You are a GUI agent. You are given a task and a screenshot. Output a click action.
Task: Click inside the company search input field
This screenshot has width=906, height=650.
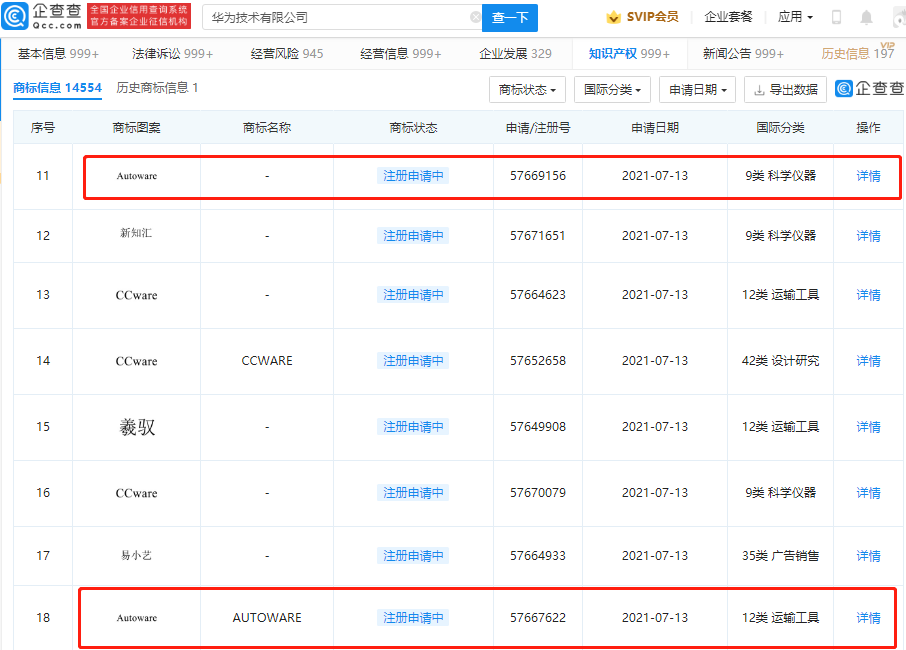click(330, 17)
